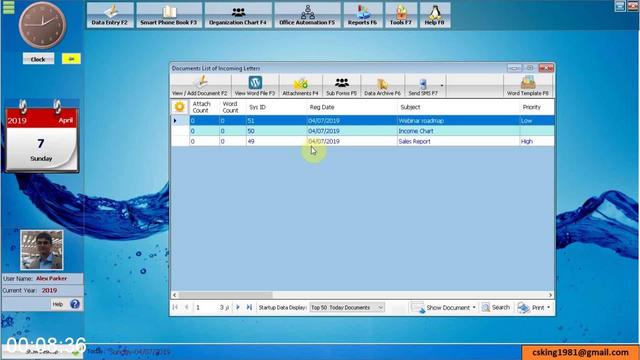The image size is (640, 360).
Task: Select the Sales Report row
Action: [x=362, y=141]
